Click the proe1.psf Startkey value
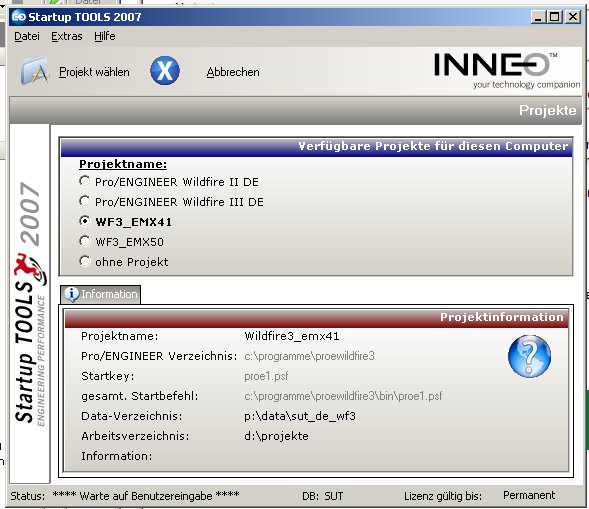The width and height of the screenshot is (589, 509). (266, 376)
